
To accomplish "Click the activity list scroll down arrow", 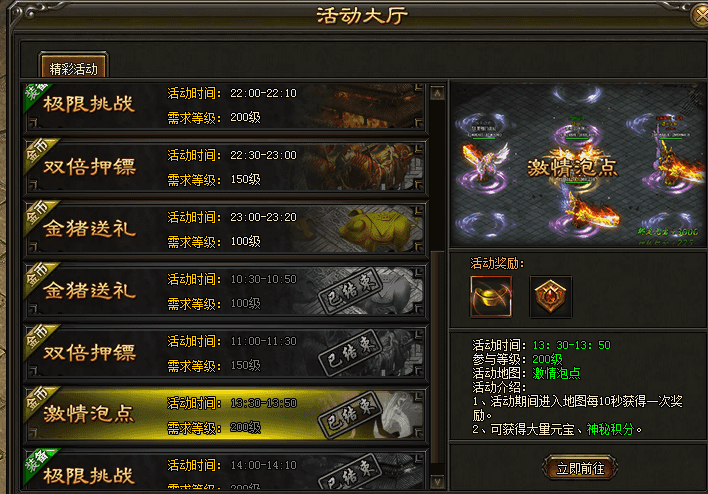I will pyautogui.click(x=437, y=482).
